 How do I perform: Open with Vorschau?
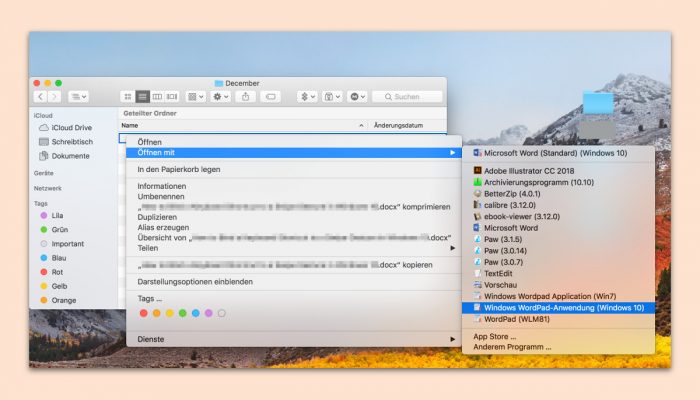[558, 285]
